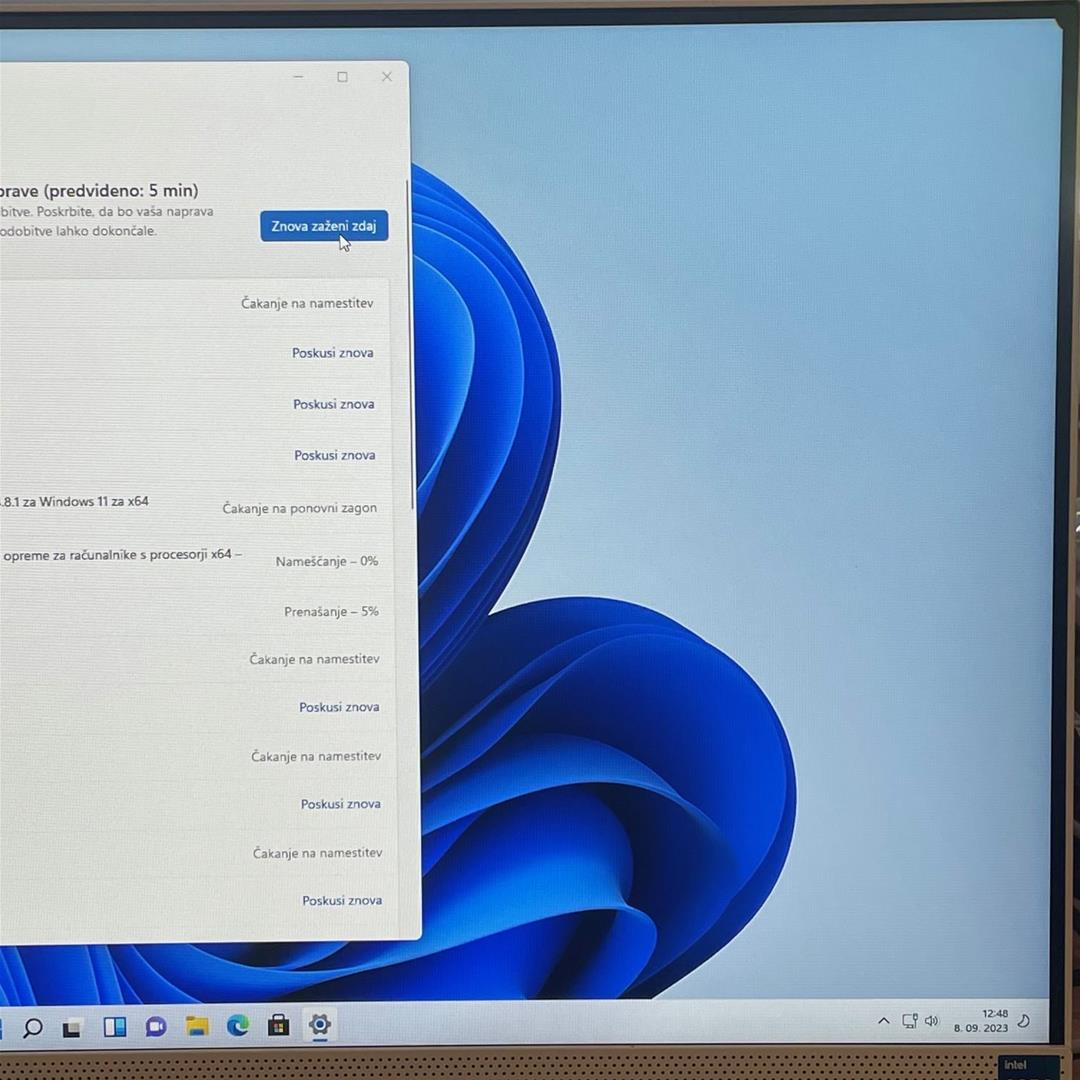Click the volume speaker icon in tray
Viewport: 1080px width, 1080px height.
(x=932, y=1021)
